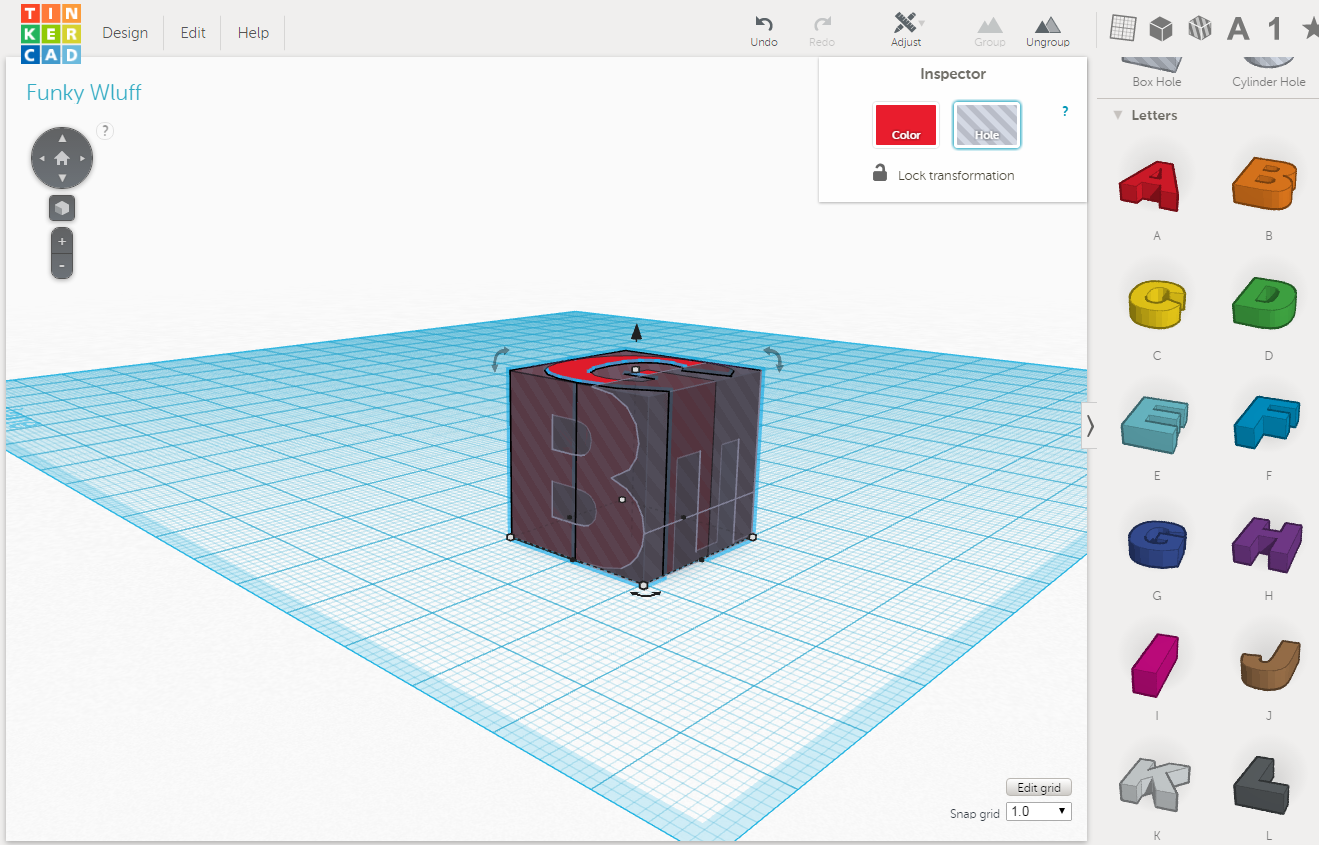Open the Edit menu
Screen dimensions: 1319x845
pos(192,32)
